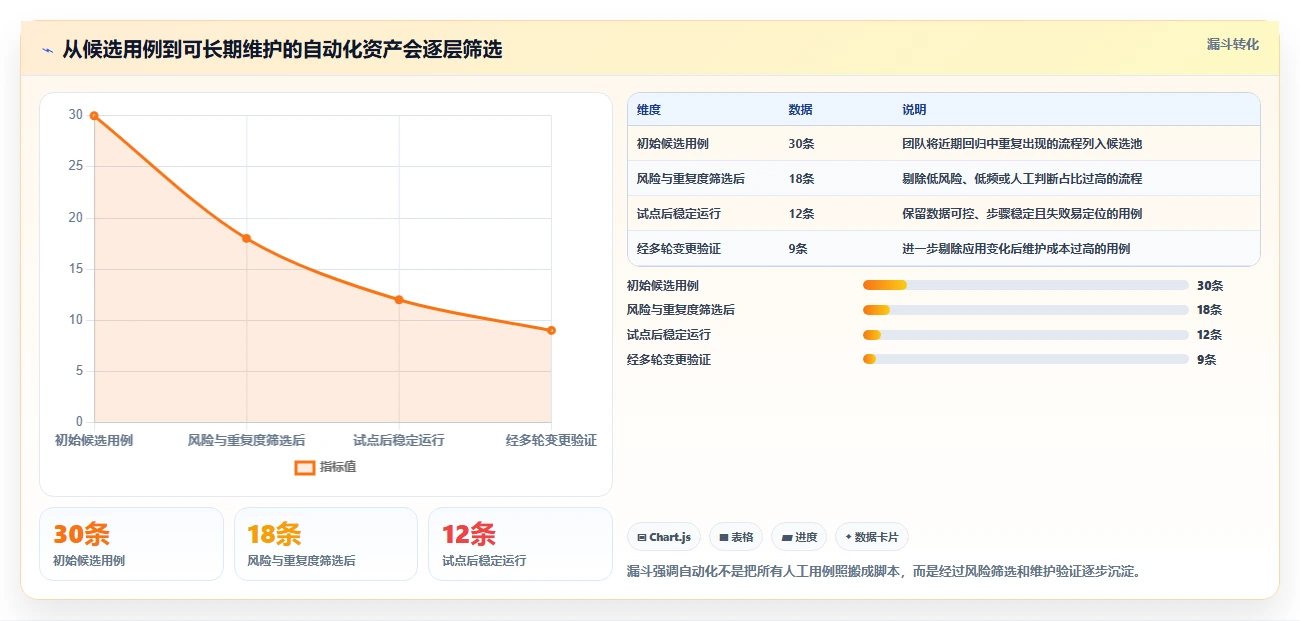The image size is (1300, 621).
Task: Click the chart data point at 18
Action: [x=246, y=238]
